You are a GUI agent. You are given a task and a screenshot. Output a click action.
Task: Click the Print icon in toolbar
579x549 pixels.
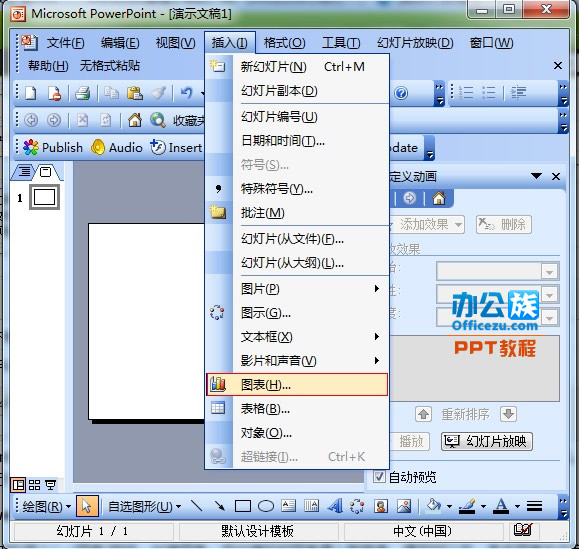click(x=82, y=93)
